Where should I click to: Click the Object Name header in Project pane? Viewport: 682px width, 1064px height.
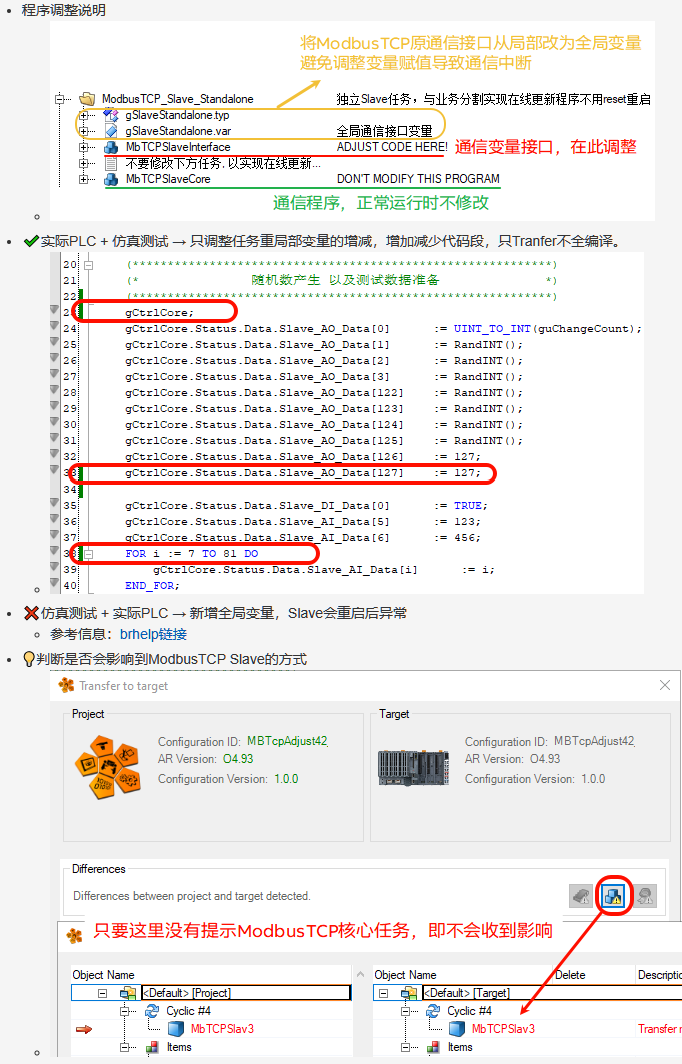coord(103,974)
